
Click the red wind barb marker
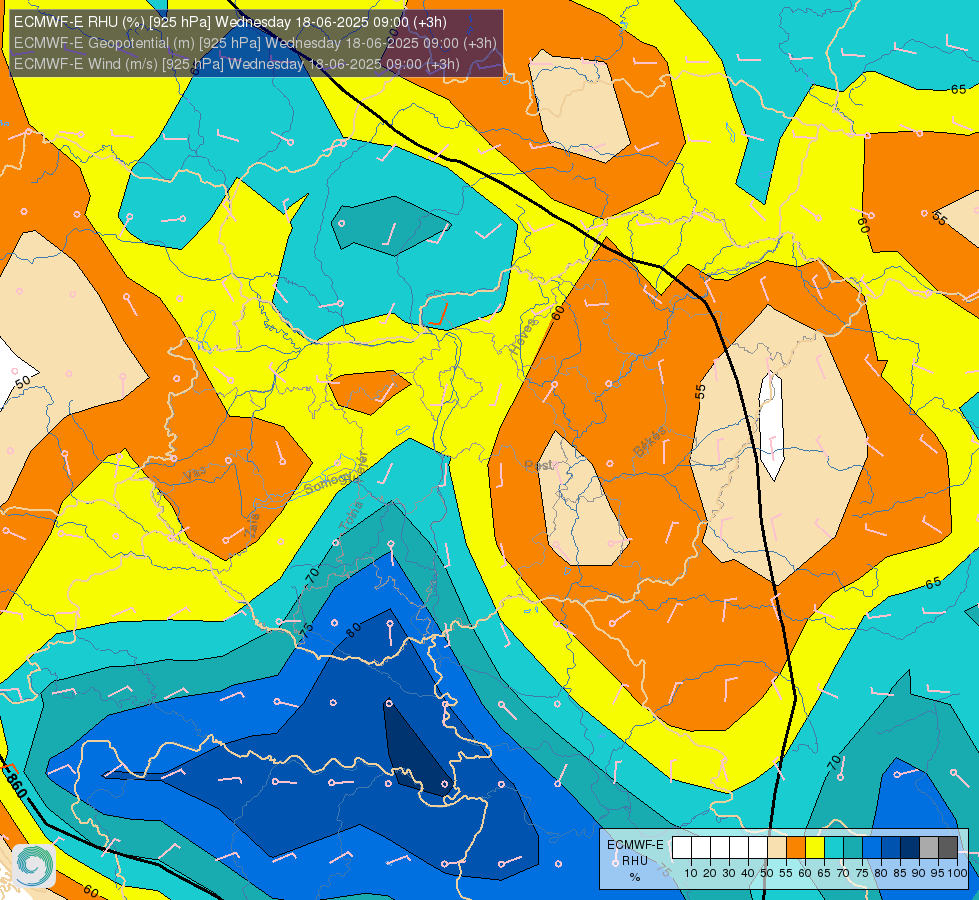tap(440, 315)
